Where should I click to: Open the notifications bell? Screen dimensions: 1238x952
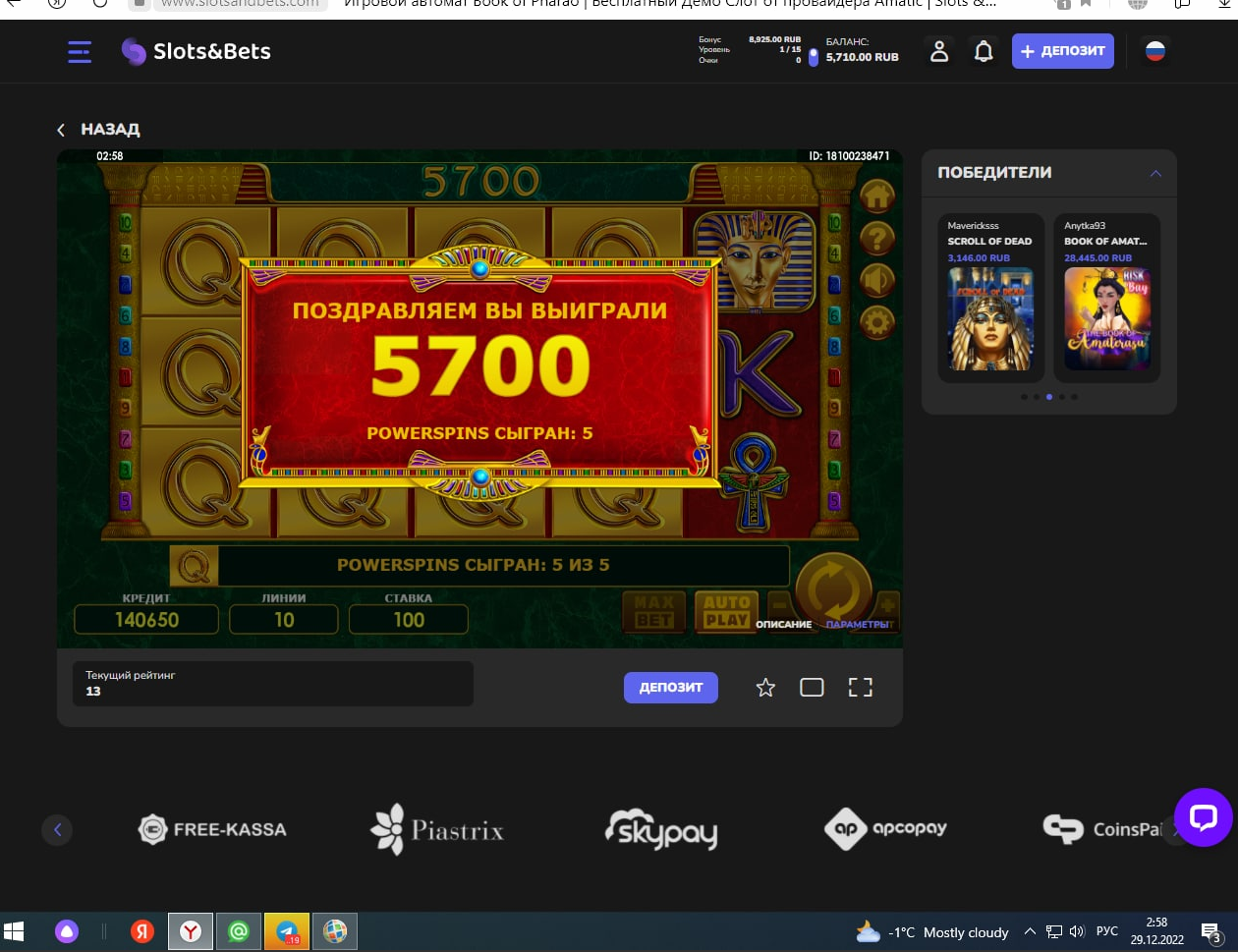984,52
